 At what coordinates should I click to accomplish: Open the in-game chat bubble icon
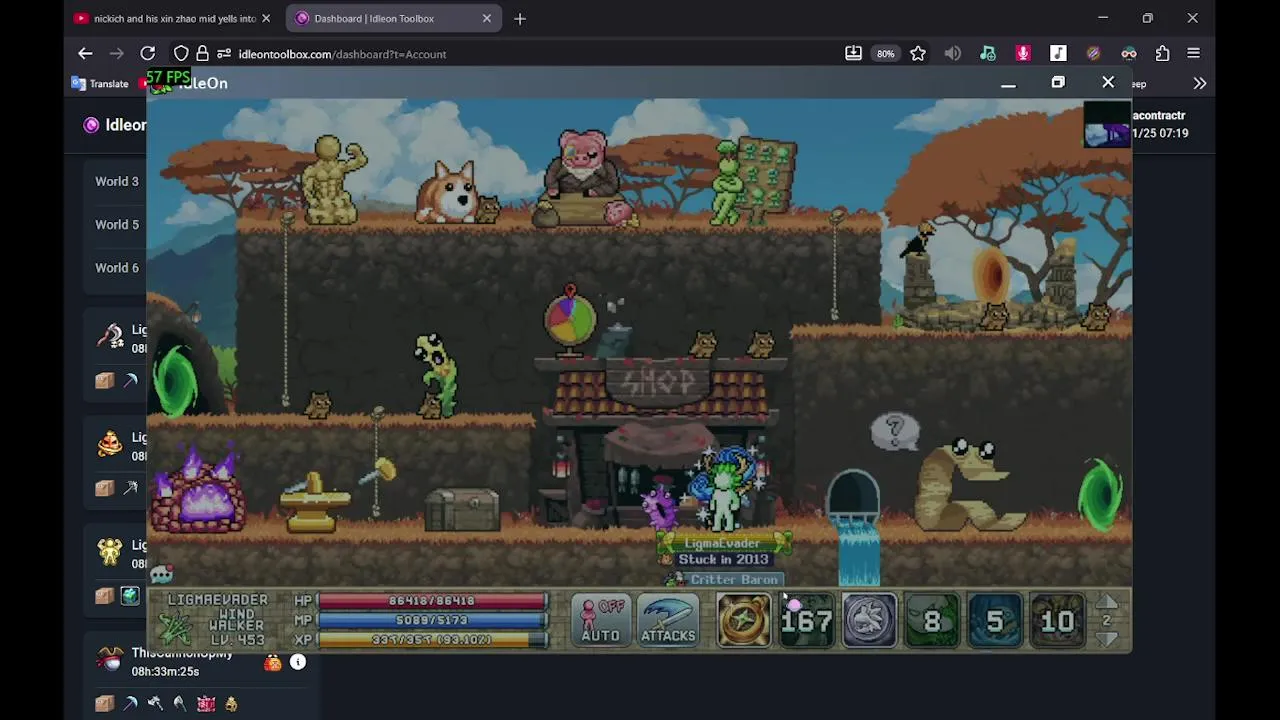[x=161, y=574]
